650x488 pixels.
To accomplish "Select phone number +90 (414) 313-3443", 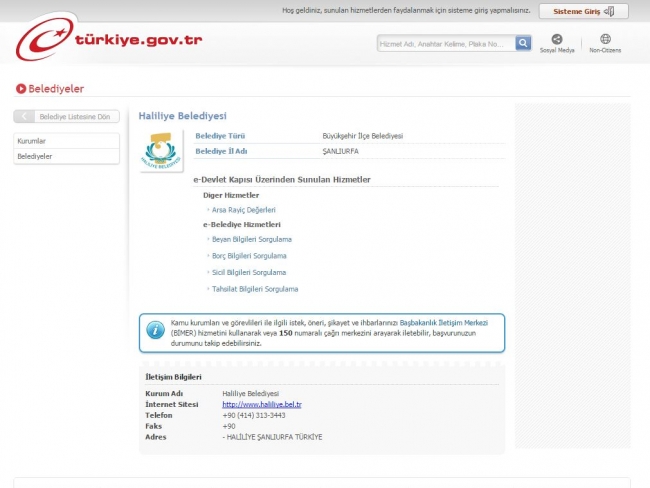I will tap(254, 415).
